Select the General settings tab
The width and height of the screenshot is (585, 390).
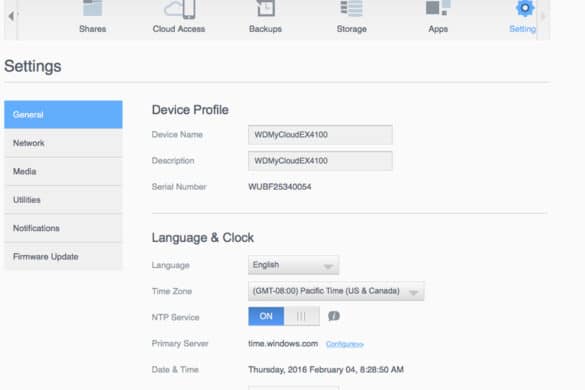coord(63,115)
